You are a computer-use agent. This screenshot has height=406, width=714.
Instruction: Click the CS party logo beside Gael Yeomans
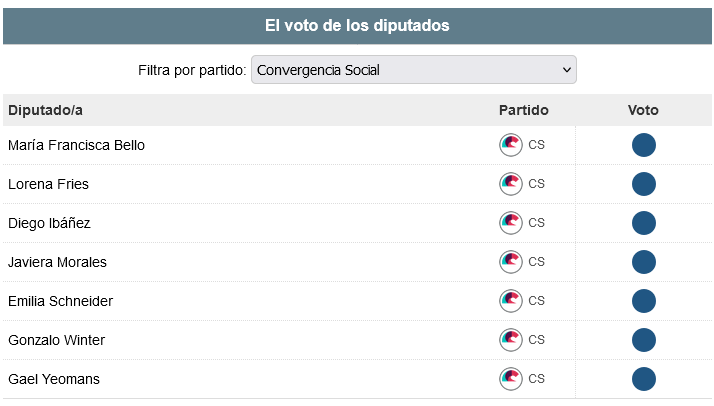tap(511, 379)
